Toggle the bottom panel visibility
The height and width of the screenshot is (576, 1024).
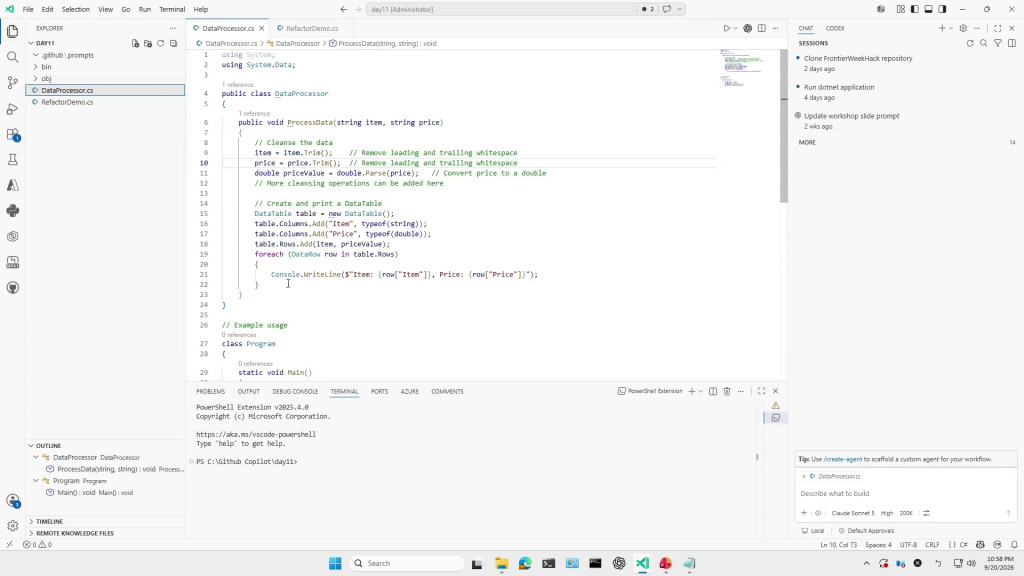(928, 9)
